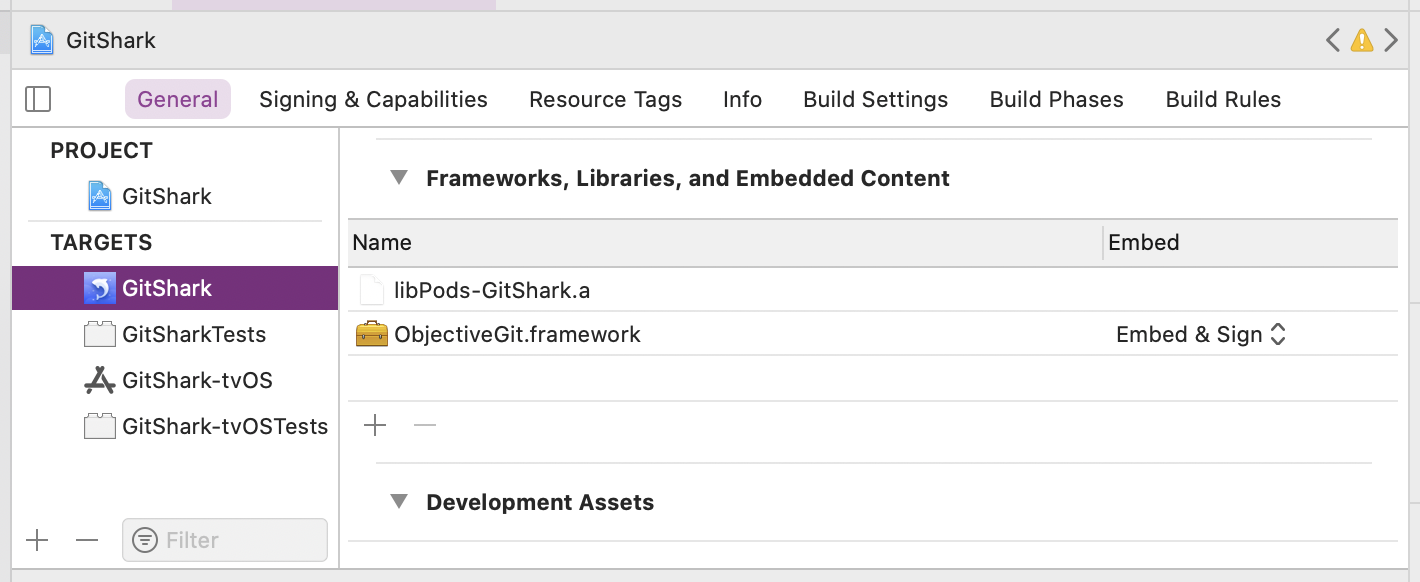
Task: Navigate forward using the right chevron
Action: [1391, 40]
